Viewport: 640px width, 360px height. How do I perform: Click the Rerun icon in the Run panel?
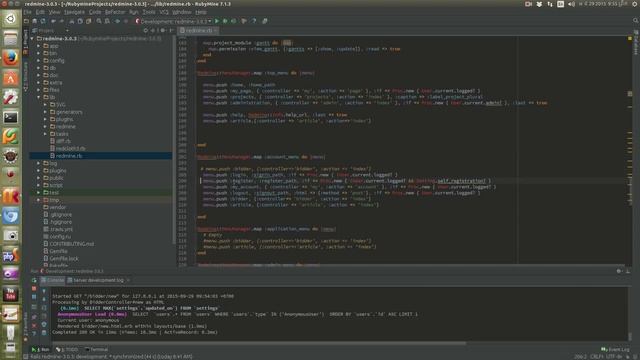click(34, 280)
